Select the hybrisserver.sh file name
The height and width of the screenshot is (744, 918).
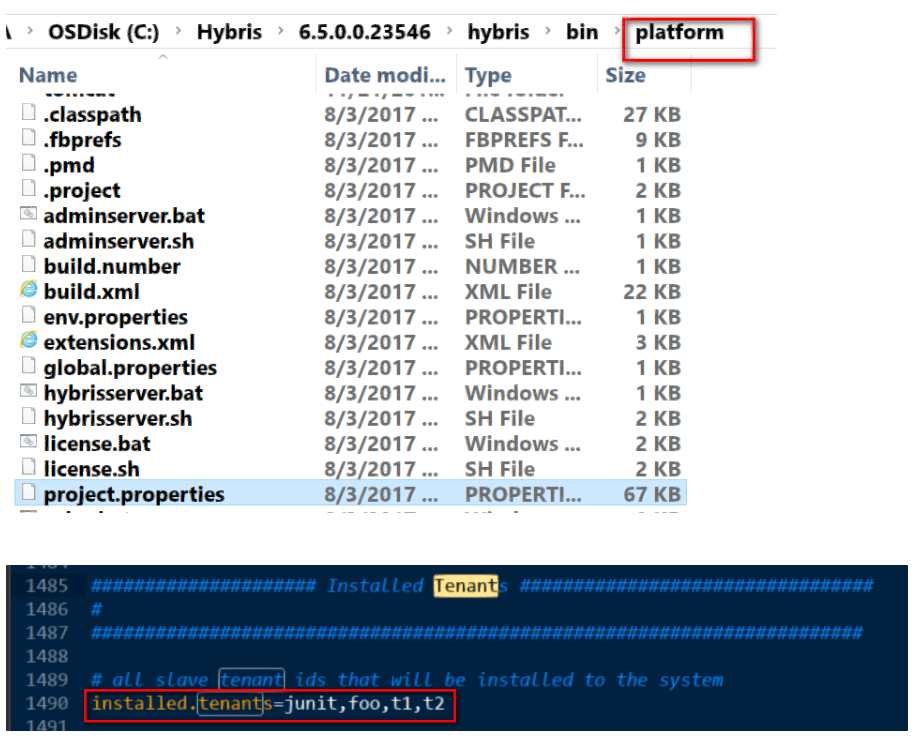[x=118, y=419]
